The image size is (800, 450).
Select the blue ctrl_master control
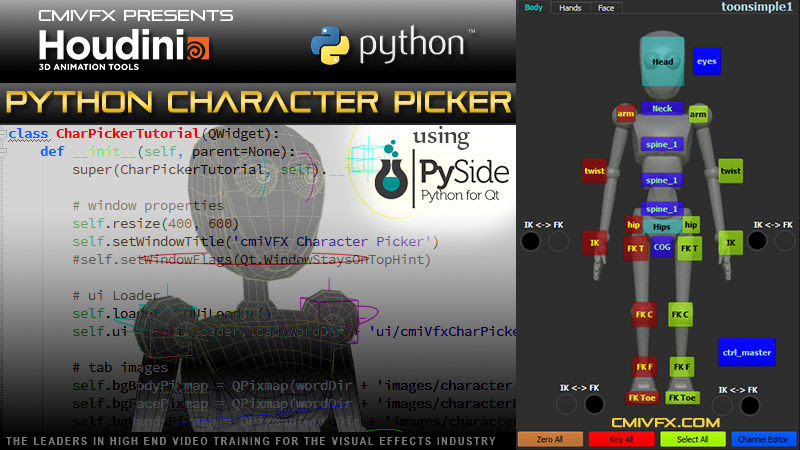746,352
